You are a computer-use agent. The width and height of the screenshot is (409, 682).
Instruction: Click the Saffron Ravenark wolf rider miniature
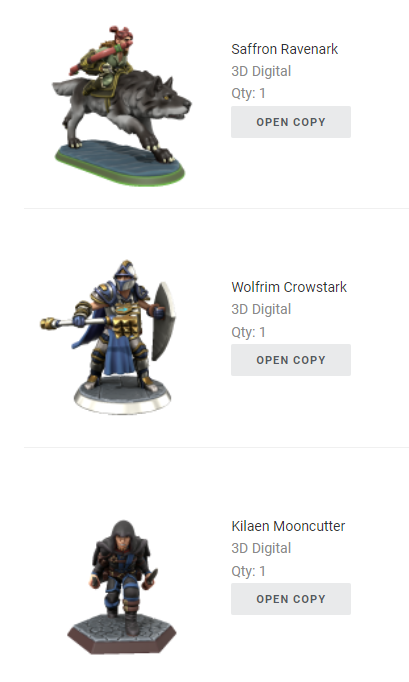(121, 106)
